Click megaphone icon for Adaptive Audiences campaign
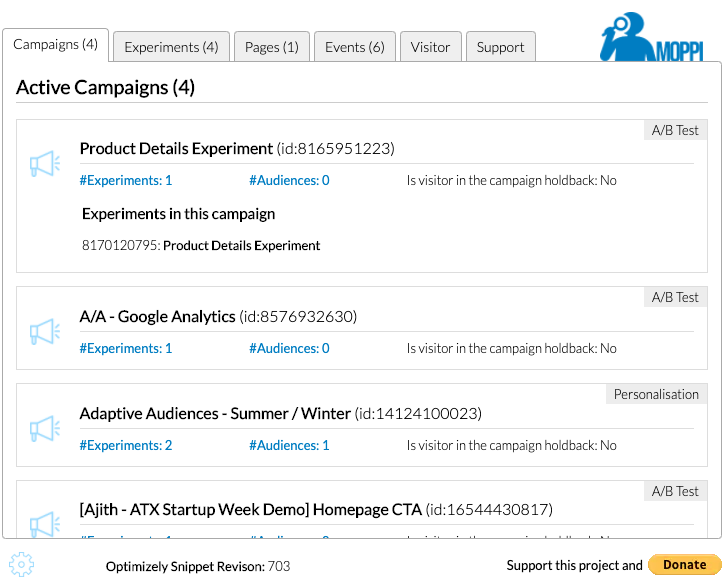Viewport: 727px width, 586px height. (x=45, y=428)
